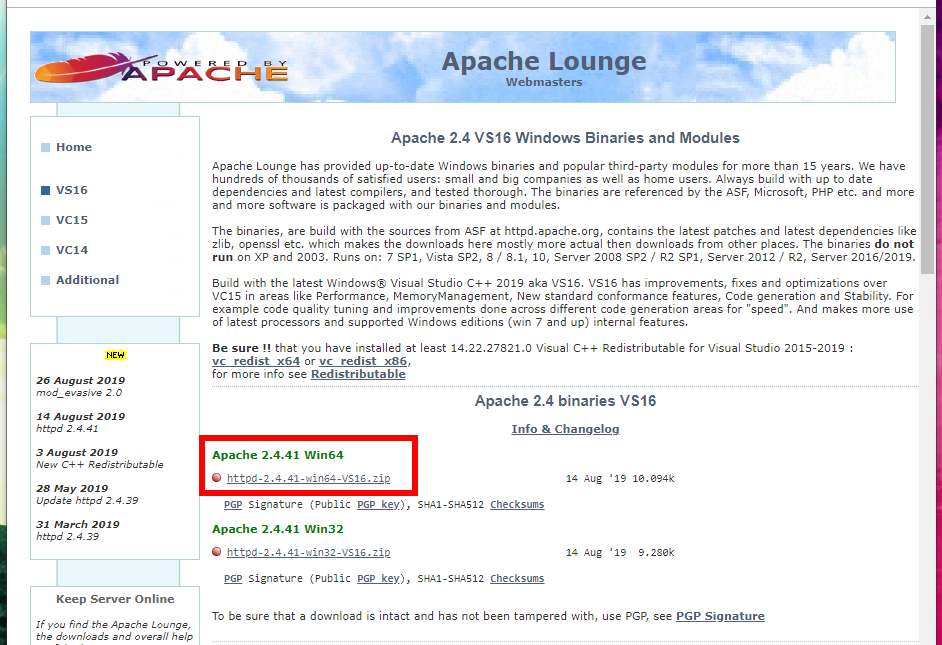The width and height of the screenshot is (942, 645).
Task: Open the PGP link in the Win64 signature line
Action: coord(233,504)
